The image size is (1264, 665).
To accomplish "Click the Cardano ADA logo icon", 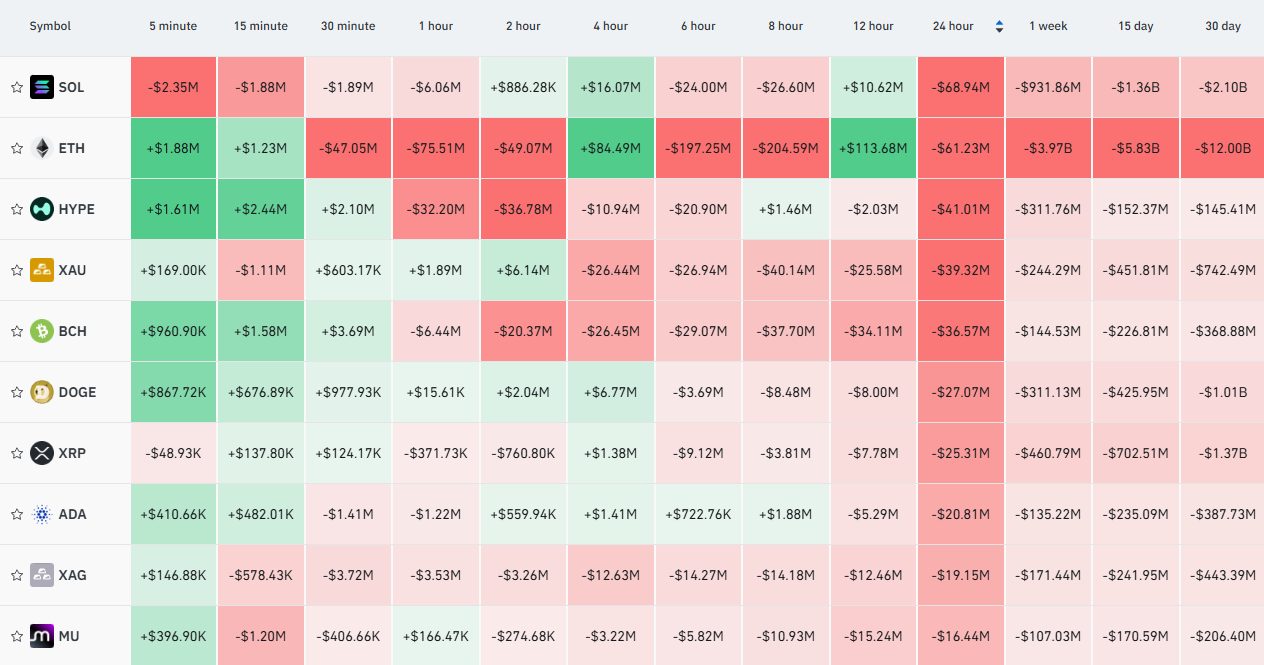I will pos(42,514).
